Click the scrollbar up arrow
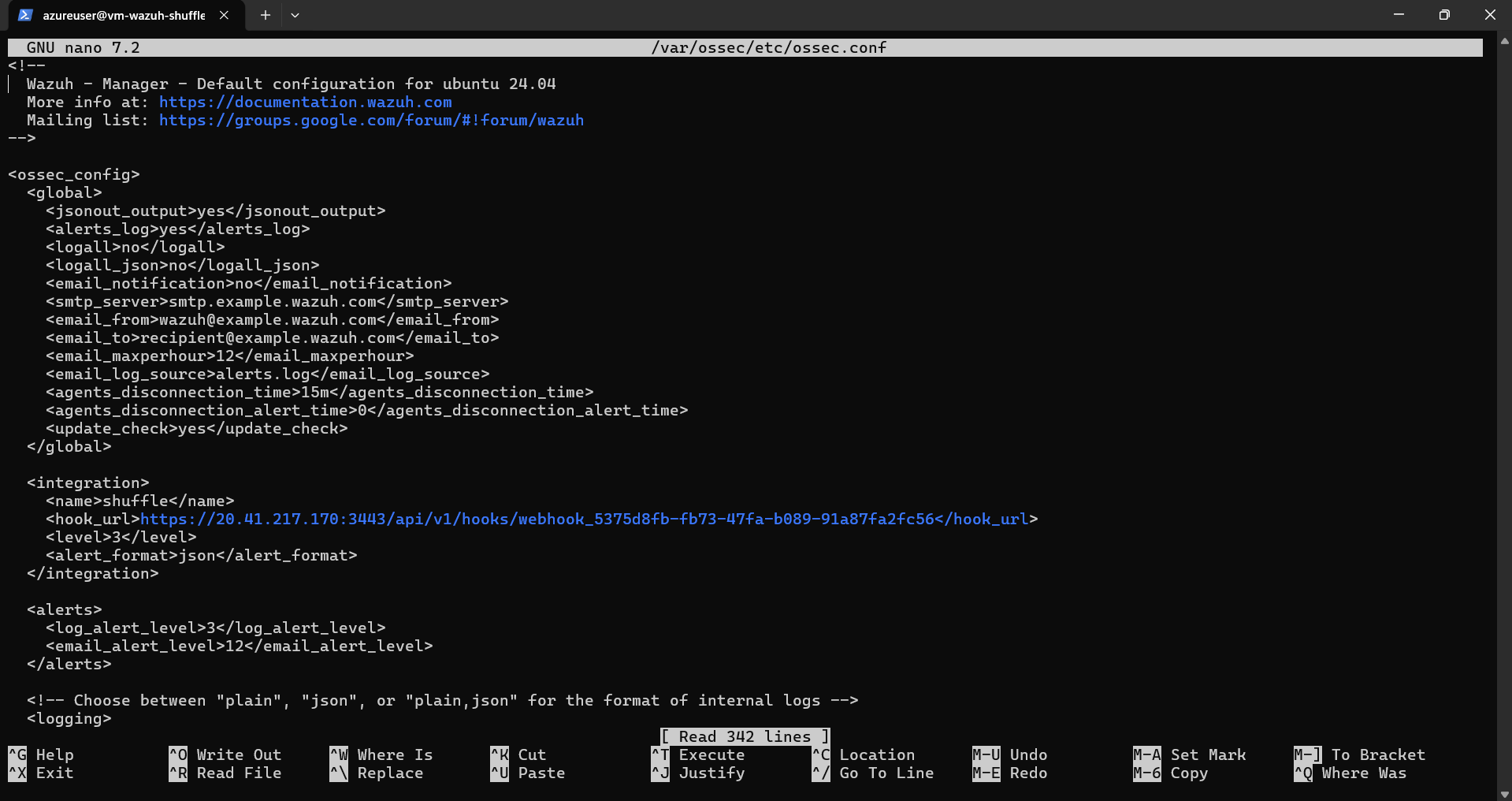The width and height of the screenshot is (1512, 801). click(x=1505, y=40)
